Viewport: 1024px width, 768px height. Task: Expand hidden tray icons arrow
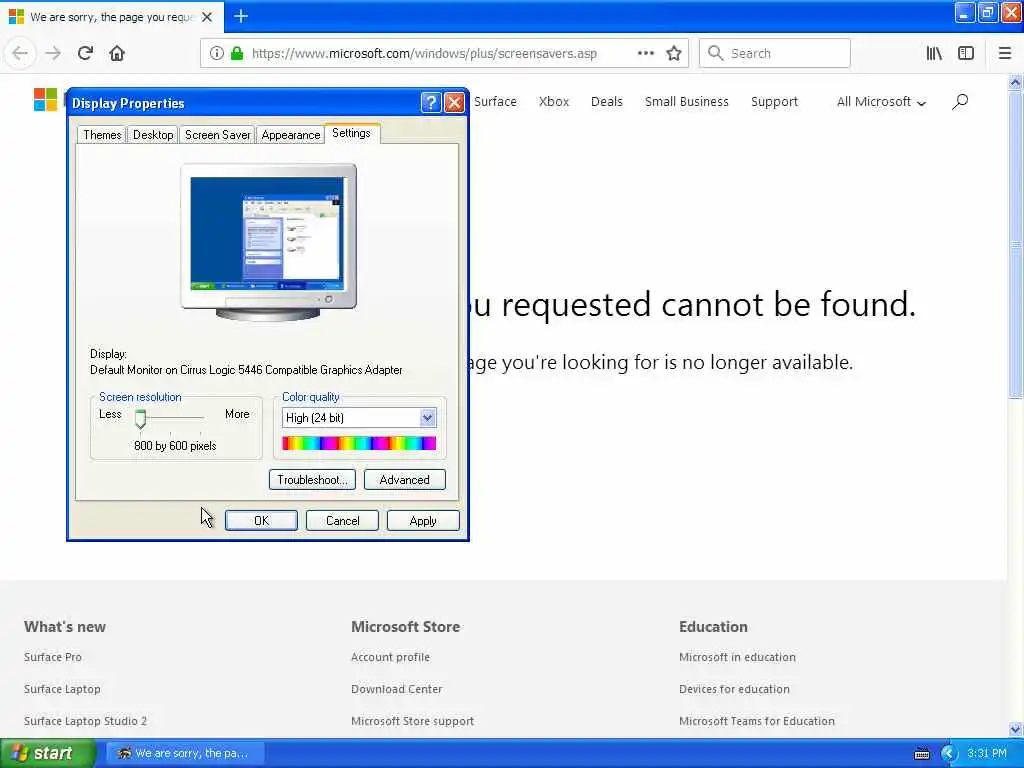pyautogui.click(x=949, y=754)
